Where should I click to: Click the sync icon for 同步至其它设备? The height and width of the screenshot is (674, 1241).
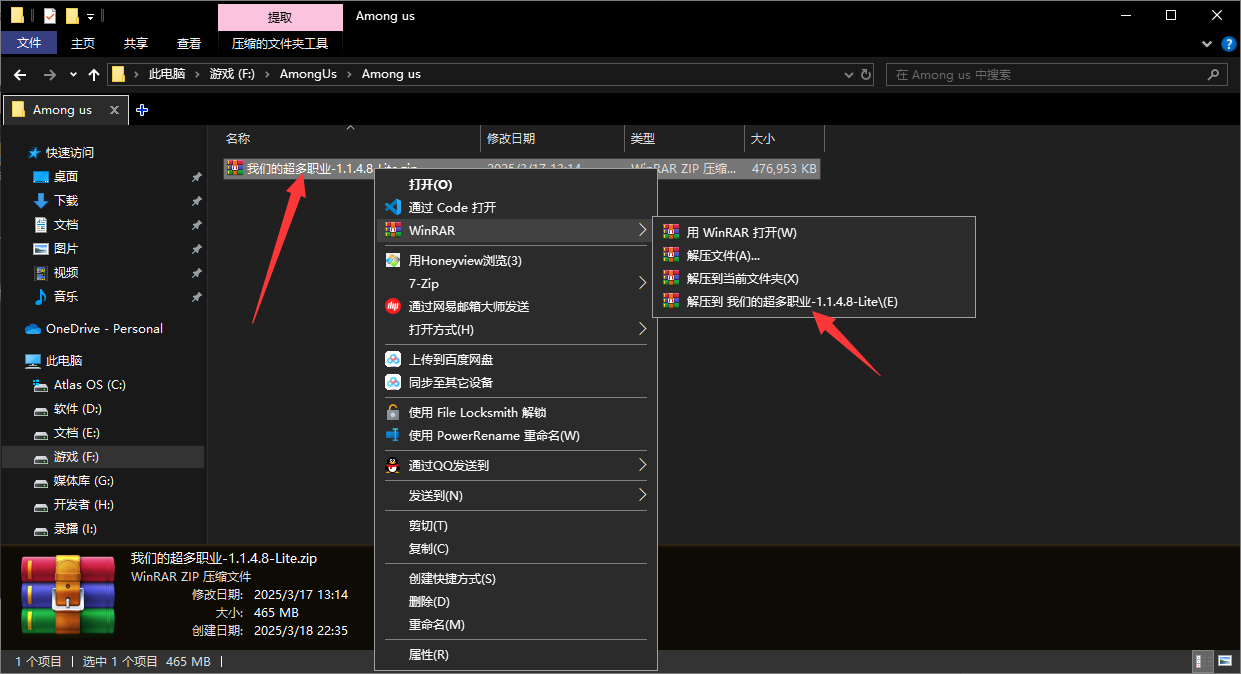(x=392, y=382)
